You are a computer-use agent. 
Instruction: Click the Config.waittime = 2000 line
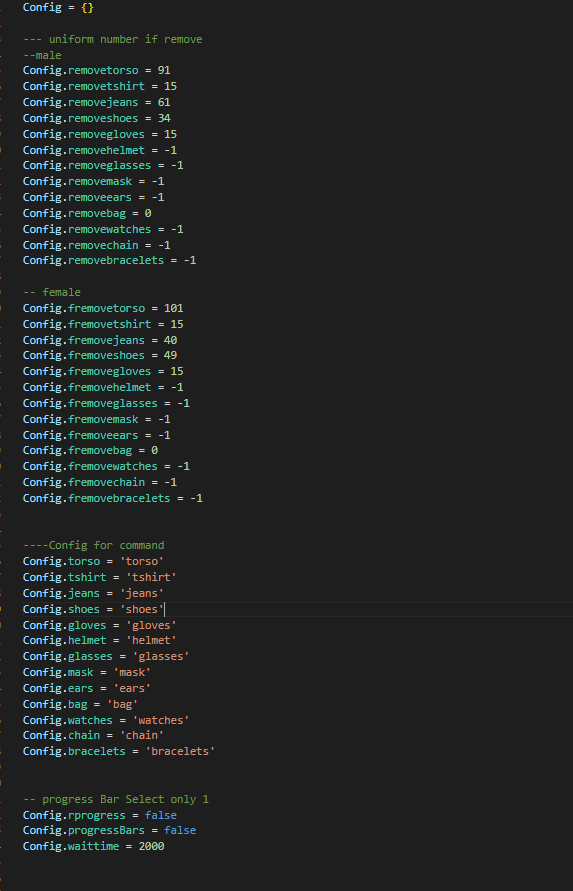pos(94,846)
